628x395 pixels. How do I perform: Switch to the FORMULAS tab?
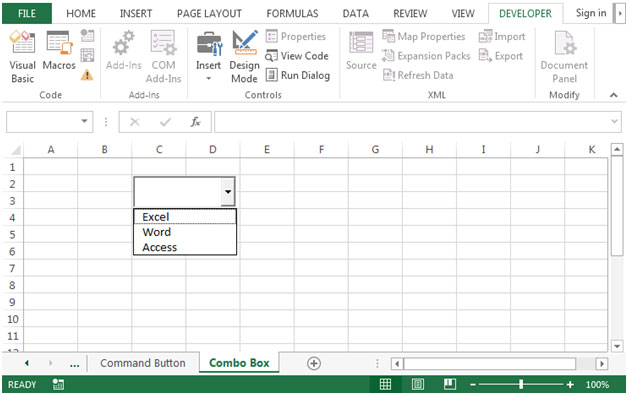pos(292,14)
